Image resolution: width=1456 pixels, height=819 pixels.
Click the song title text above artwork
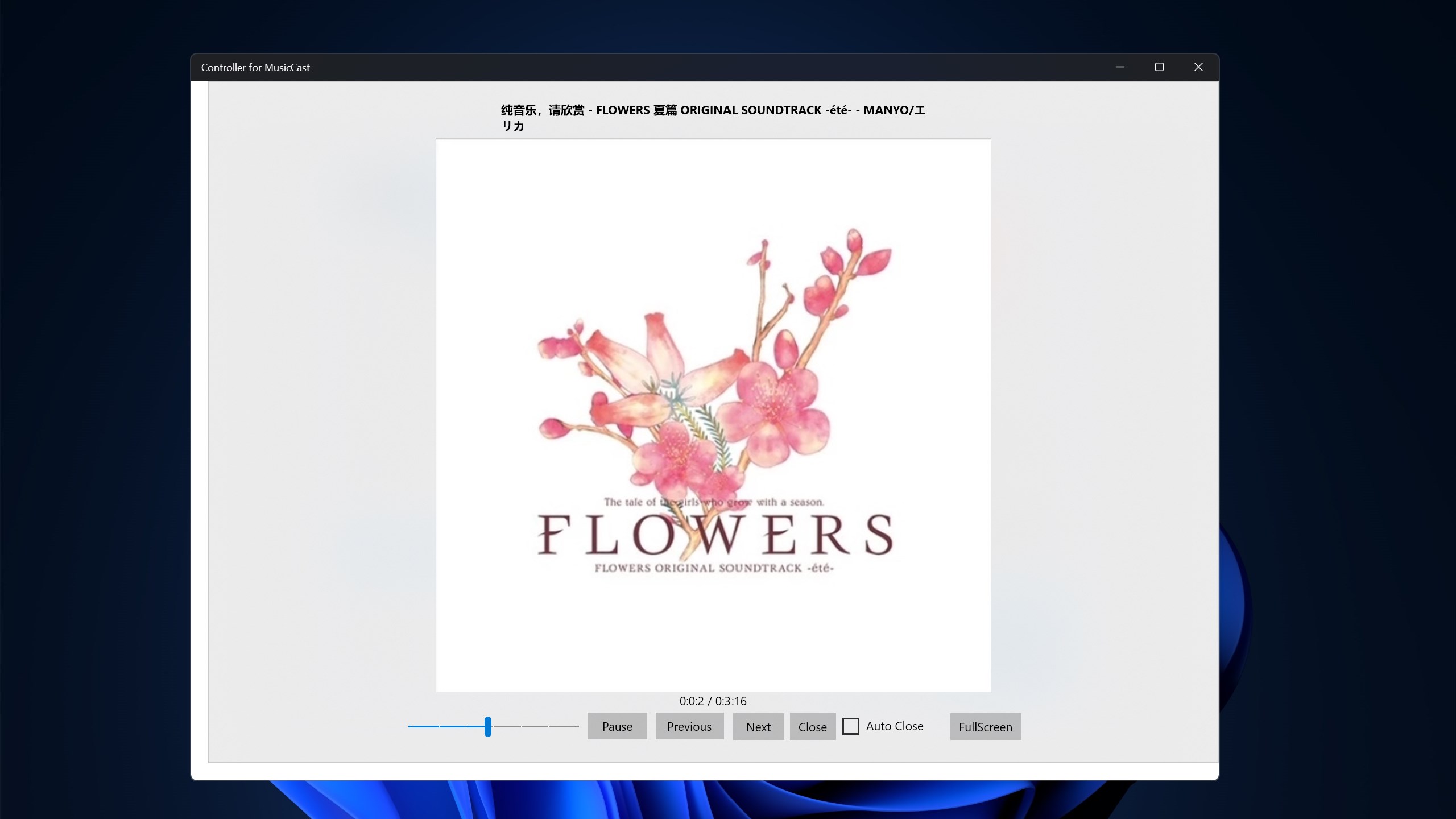712,110
